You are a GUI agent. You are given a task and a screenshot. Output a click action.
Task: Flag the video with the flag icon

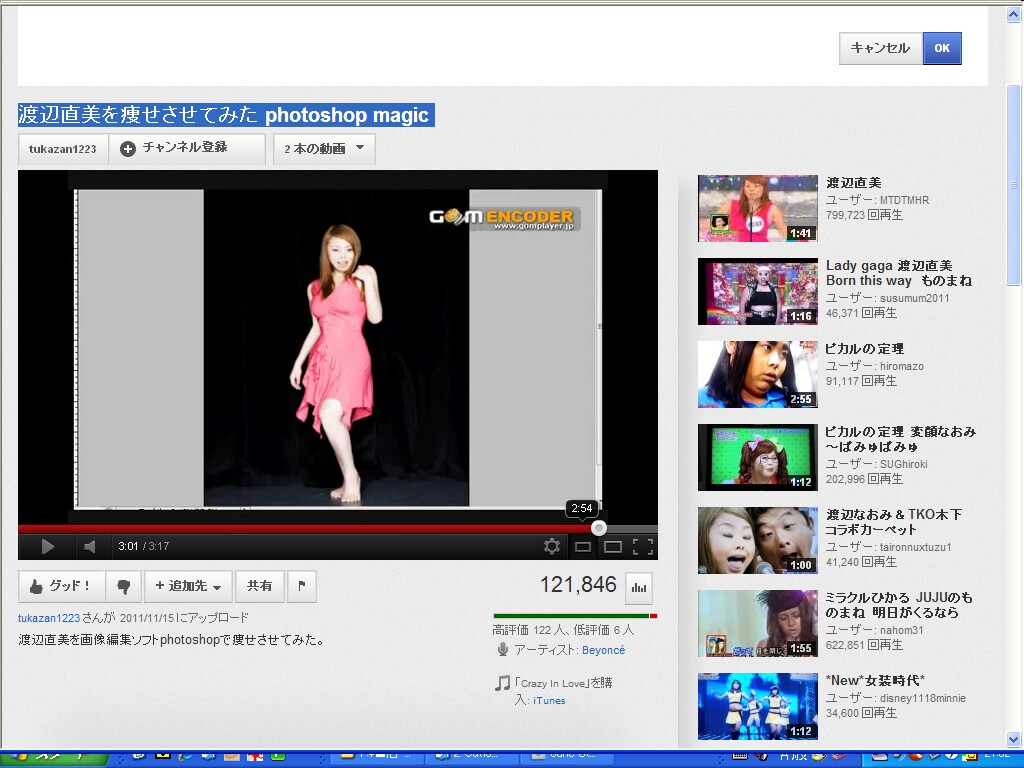(x=301, y=586)
